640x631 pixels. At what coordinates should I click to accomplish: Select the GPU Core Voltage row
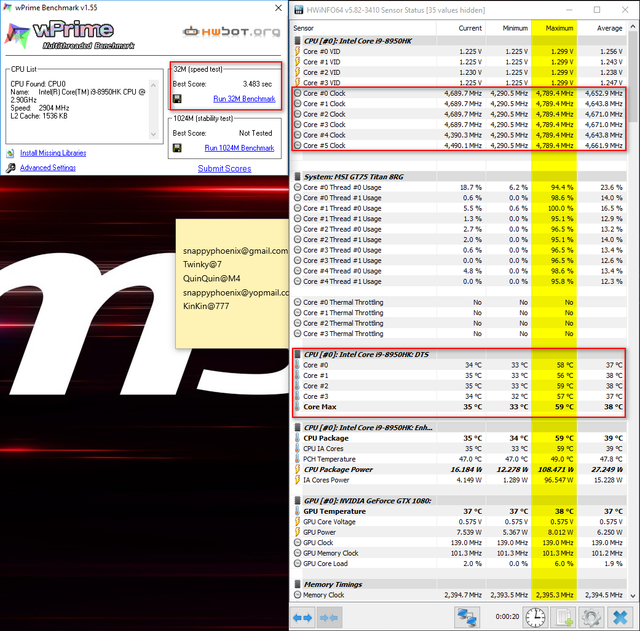tap(460, 522)
